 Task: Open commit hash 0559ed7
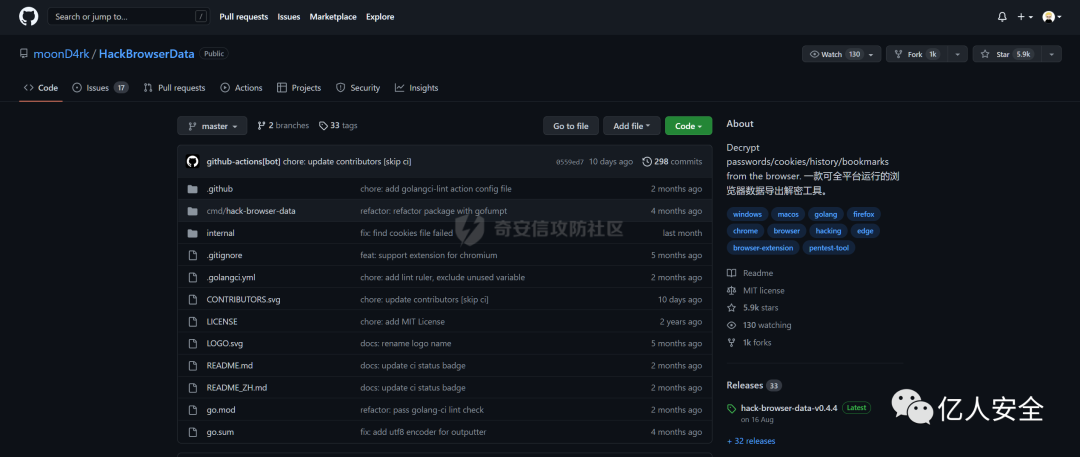click(x=570, y=162)
